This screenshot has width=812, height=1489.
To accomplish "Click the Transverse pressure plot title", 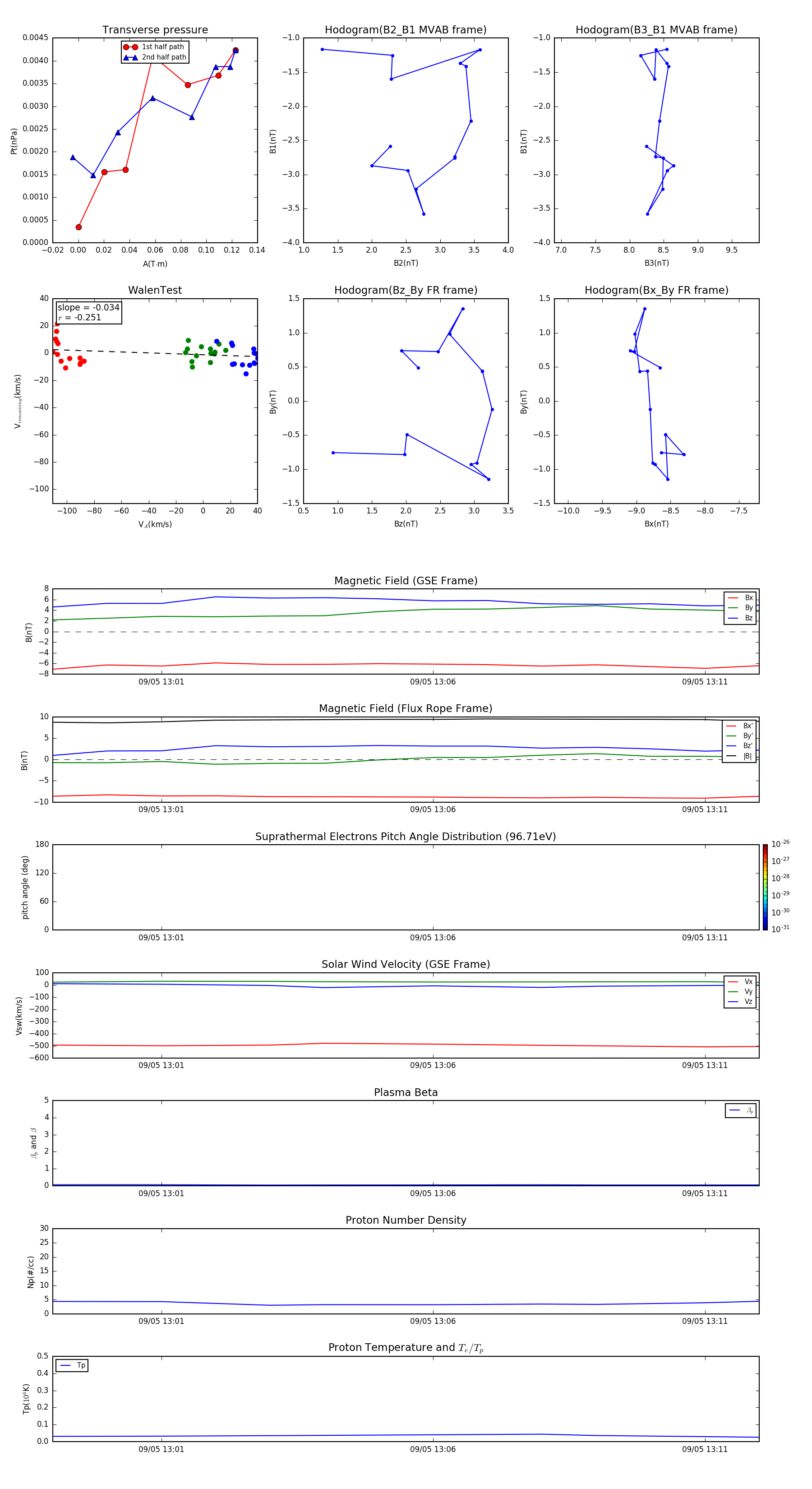I will pyautogui.click(x=155, y=30).
